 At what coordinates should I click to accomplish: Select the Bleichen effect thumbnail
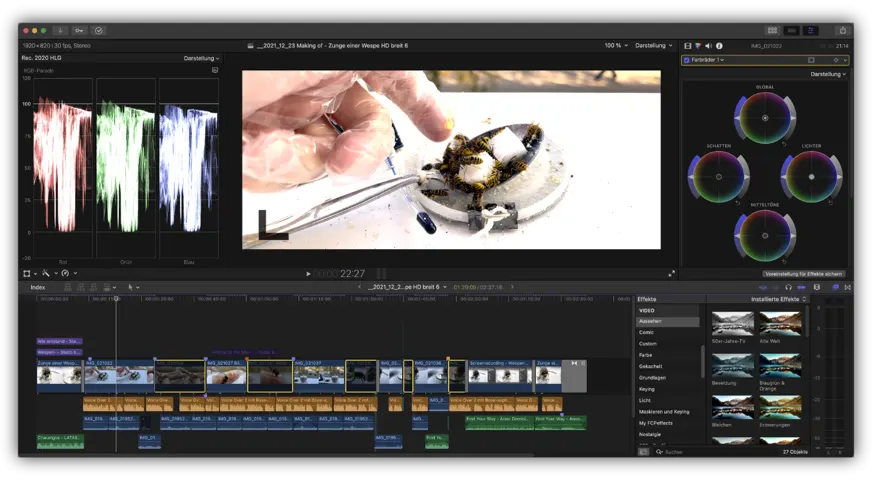click(733, 408)
